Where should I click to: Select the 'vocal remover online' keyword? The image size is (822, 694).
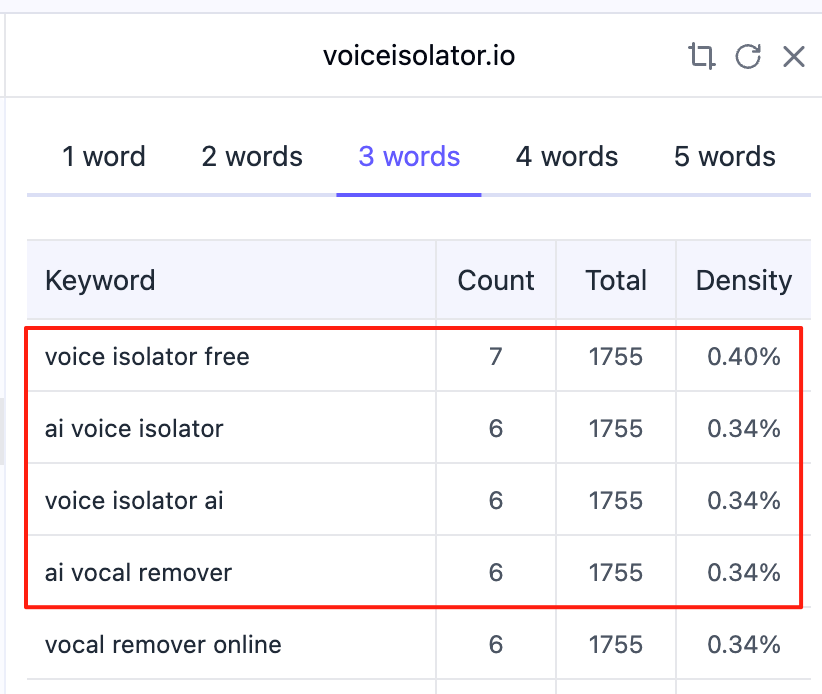click(163, 644)
